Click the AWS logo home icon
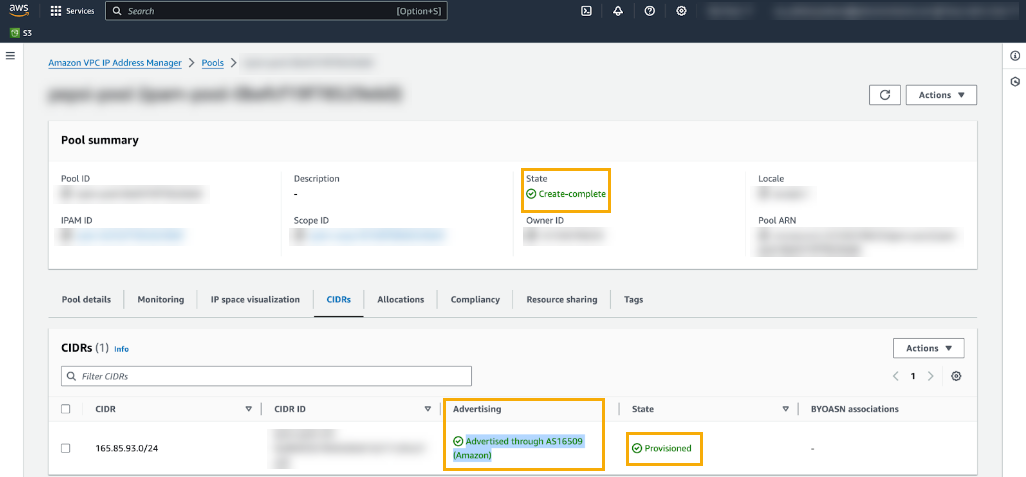Screen dimensions: 1026x477 (x=19, y=11)
